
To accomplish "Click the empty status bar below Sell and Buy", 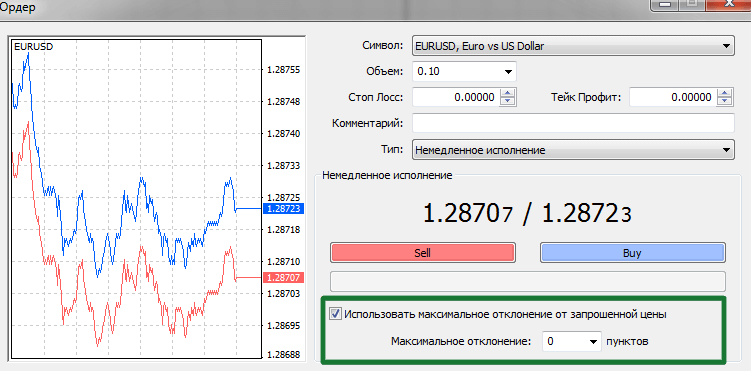I will click(528, 281).
